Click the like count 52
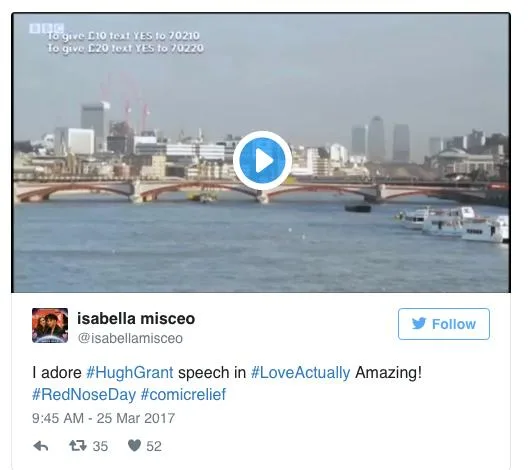 [x=154, y=446]
